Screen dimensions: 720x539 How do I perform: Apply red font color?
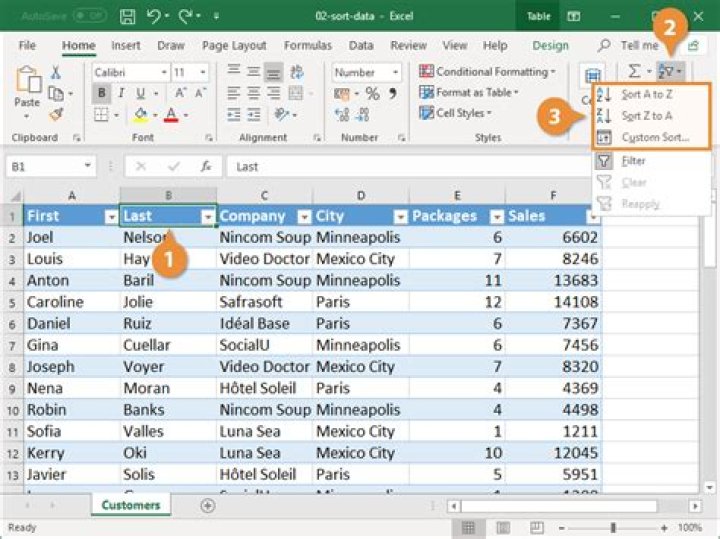pyautogui.click(x=171, y=115)
